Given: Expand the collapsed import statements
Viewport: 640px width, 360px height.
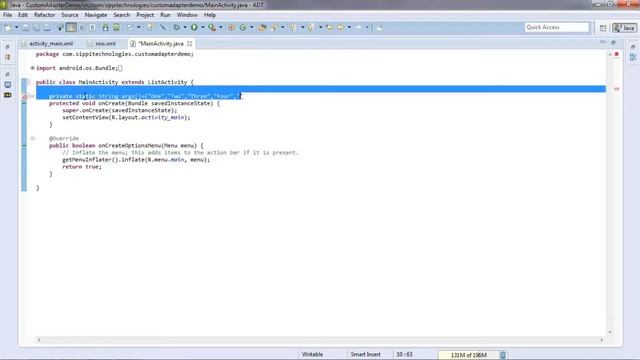Looking at the screenshot, I should pyautogui.click(x=32, y=68).
